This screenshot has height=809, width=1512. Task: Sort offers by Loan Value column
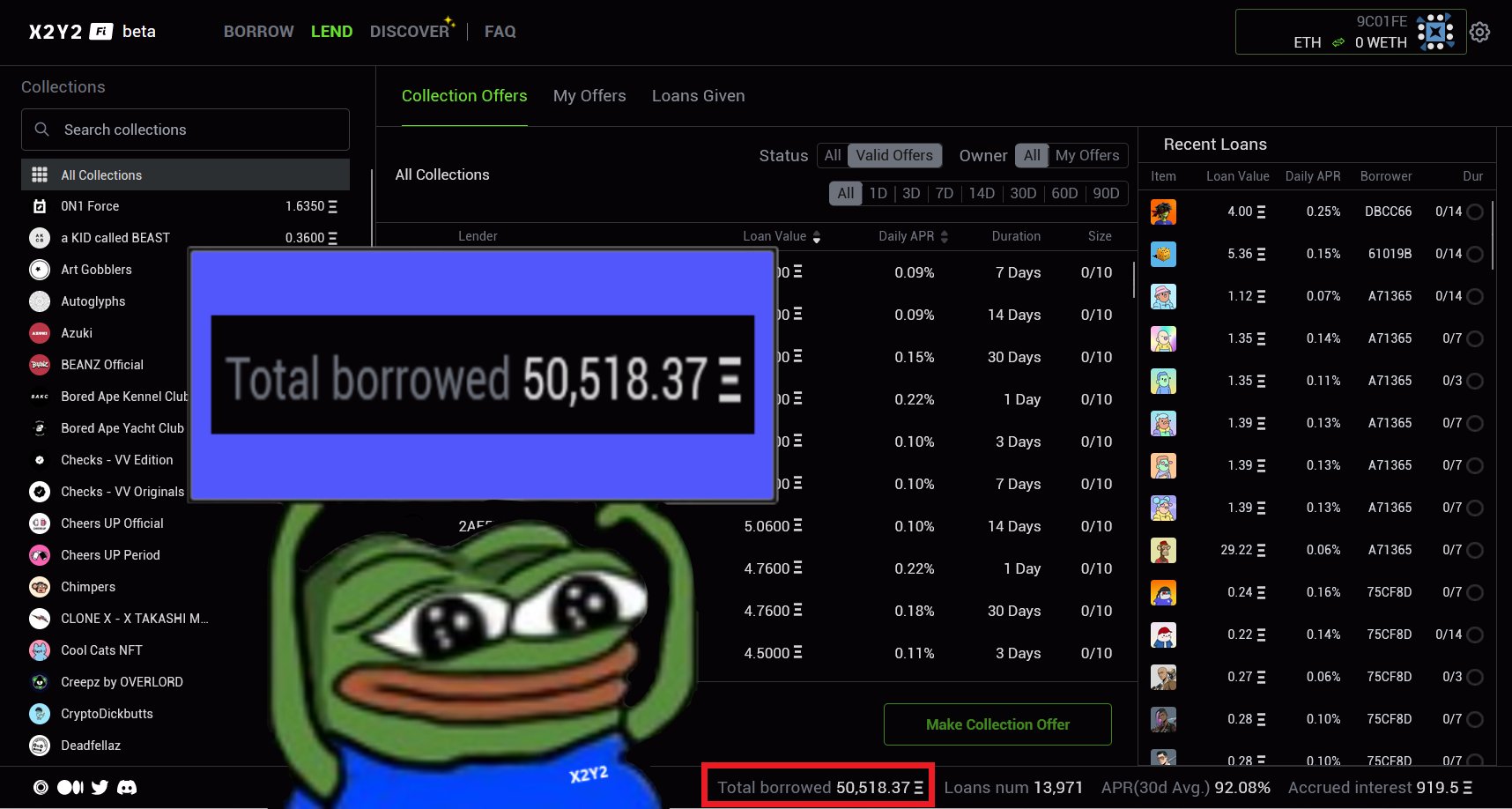(x=782, y=236)
